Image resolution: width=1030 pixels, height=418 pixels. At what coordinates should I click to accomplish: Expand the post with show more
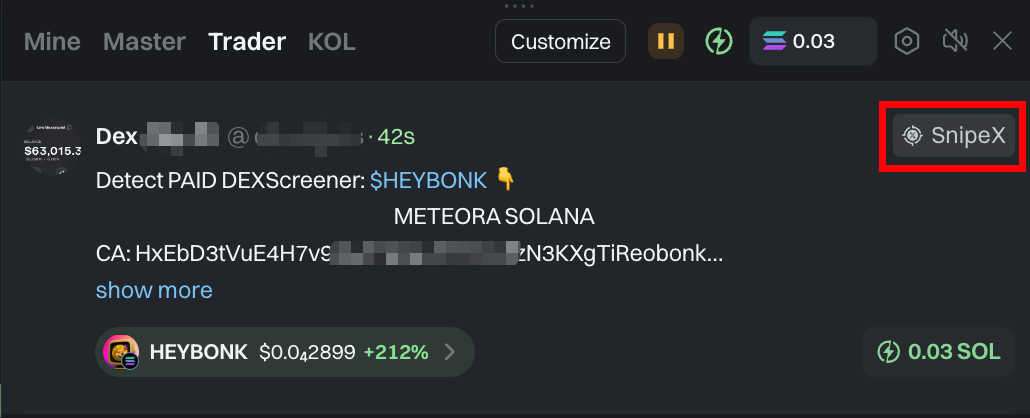pos(154,290)
